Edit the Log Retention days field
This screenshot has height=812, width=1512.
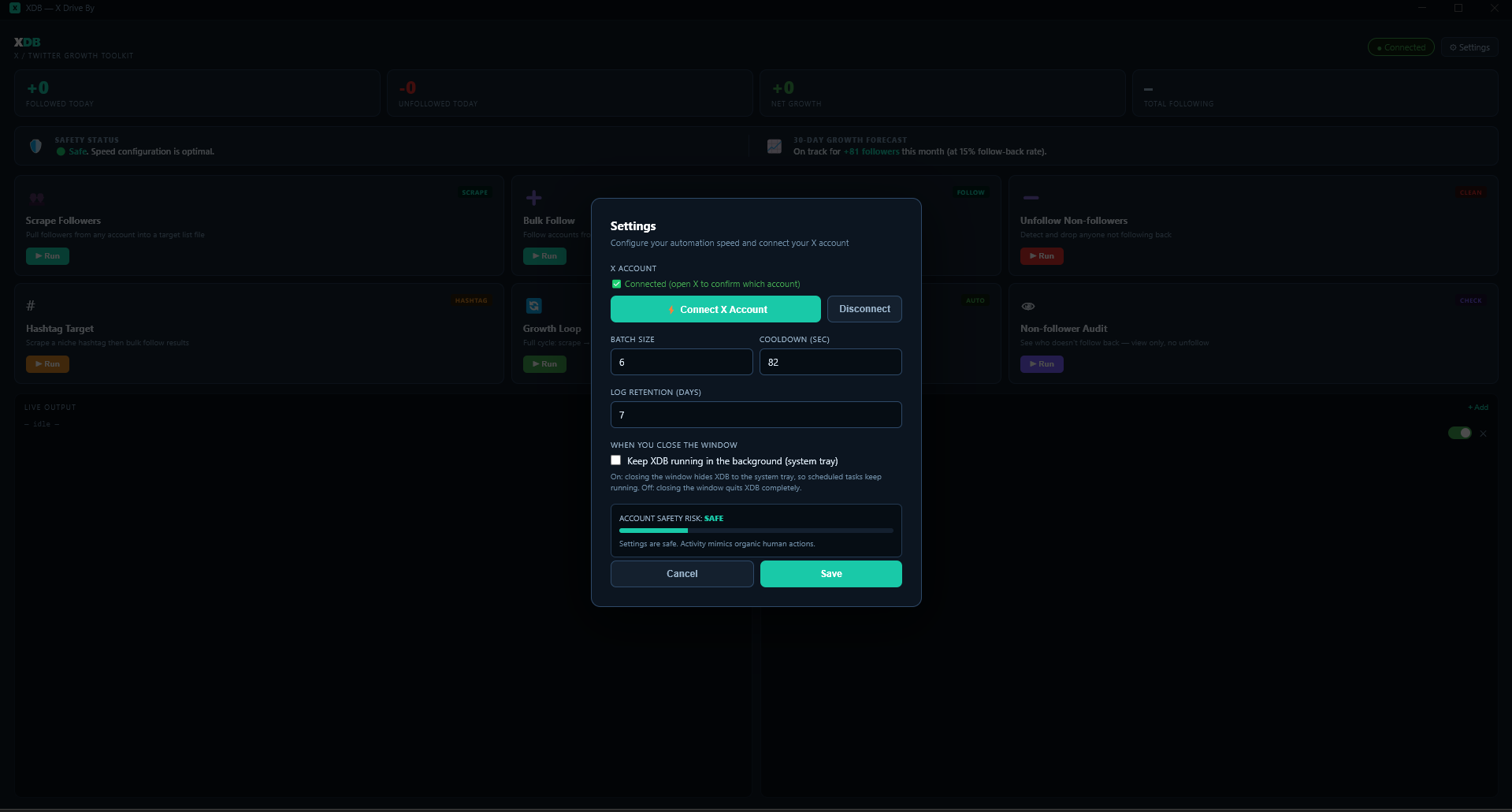click(x=756, y=415)
